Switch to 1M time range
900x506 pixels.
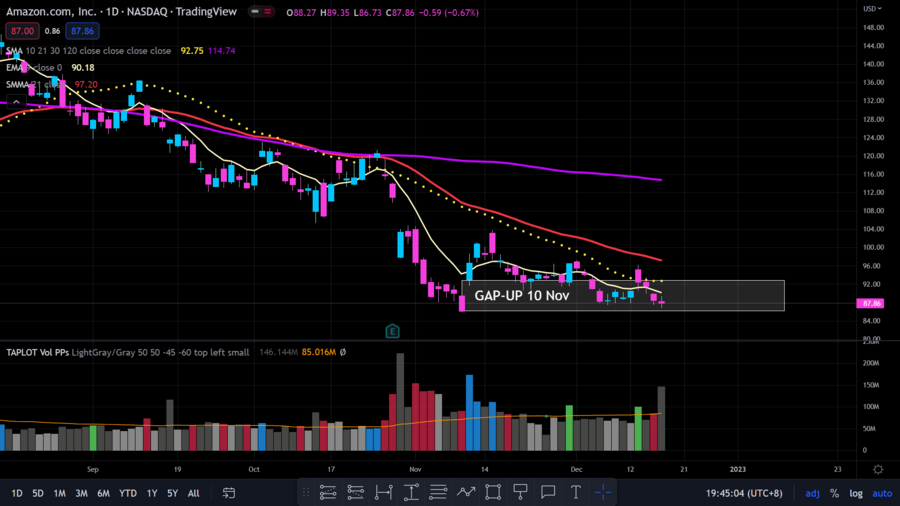pyautogui.click(x=59, y=493)
